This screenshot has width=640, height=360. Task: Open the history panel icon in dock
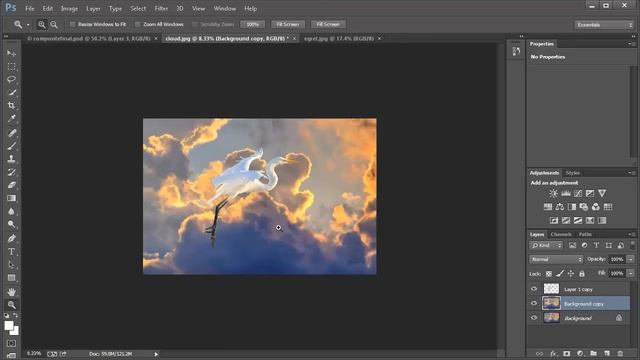click(x=516, y=51)
